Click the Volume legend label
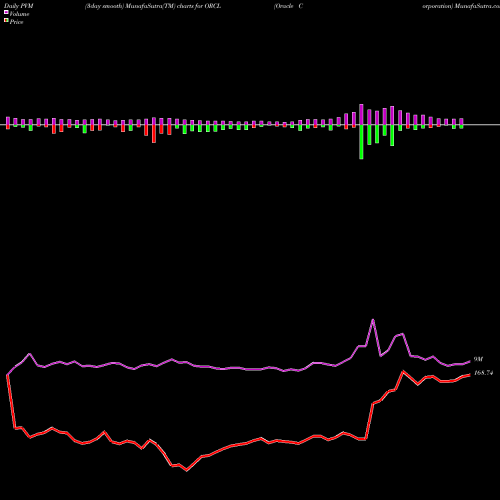Screen dimensions: 500x500 19,14
